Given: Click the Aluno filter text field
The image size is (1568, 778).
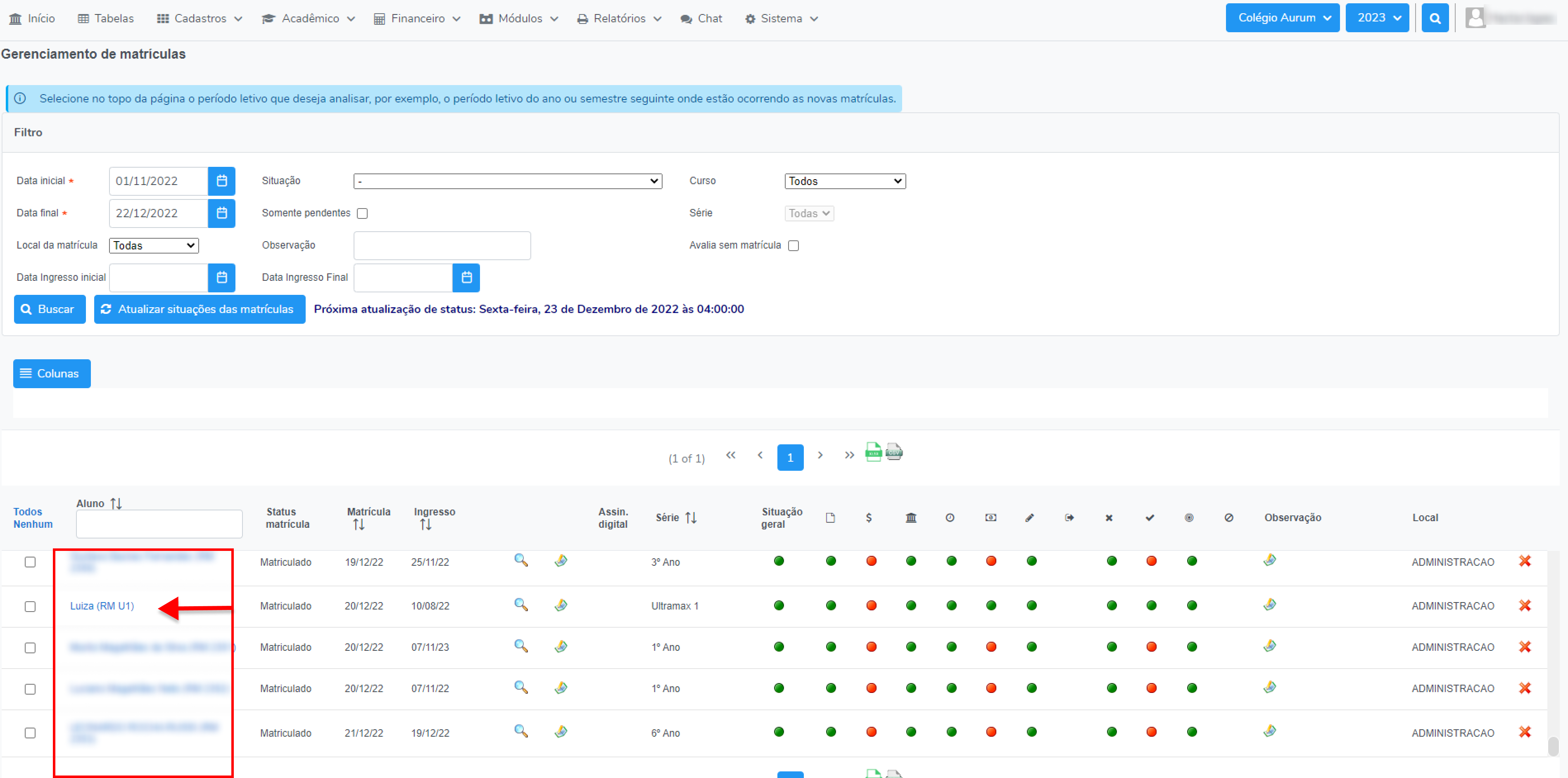Looking at the screenshot, I should [x=159, y=524].
